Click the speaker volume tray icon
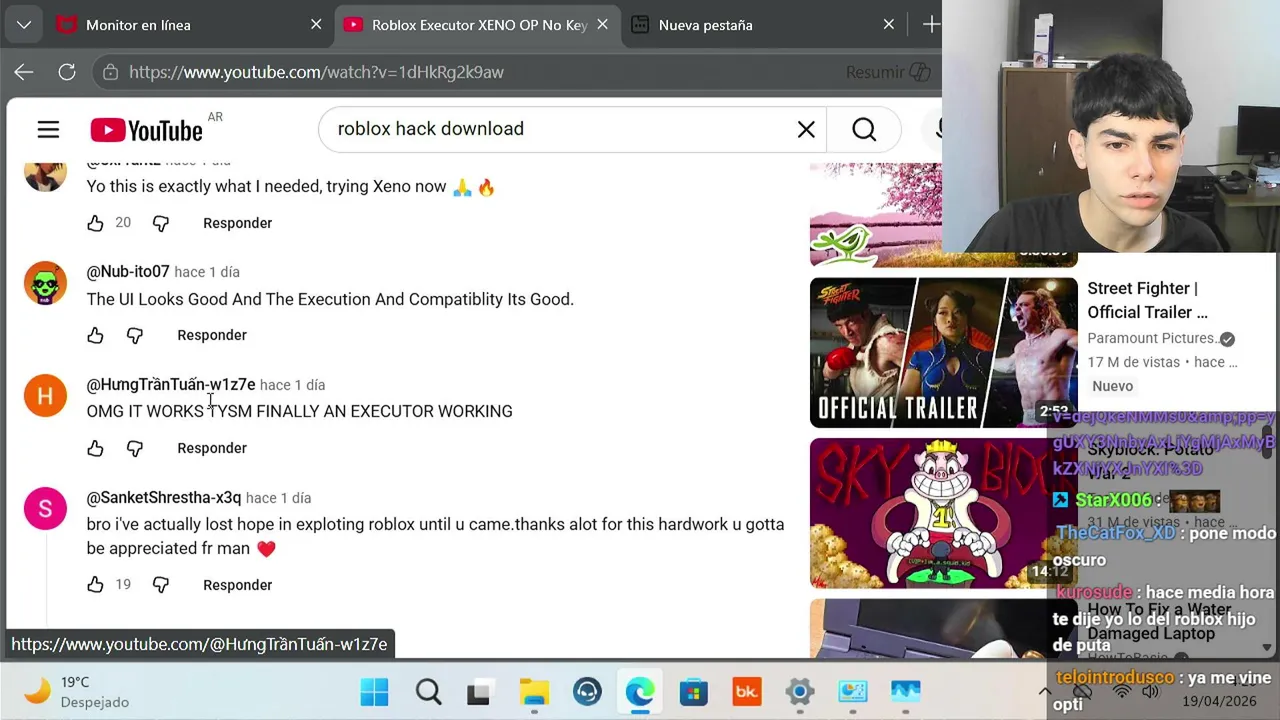This screenshot has height=720, width=1280. (1150, 691)
